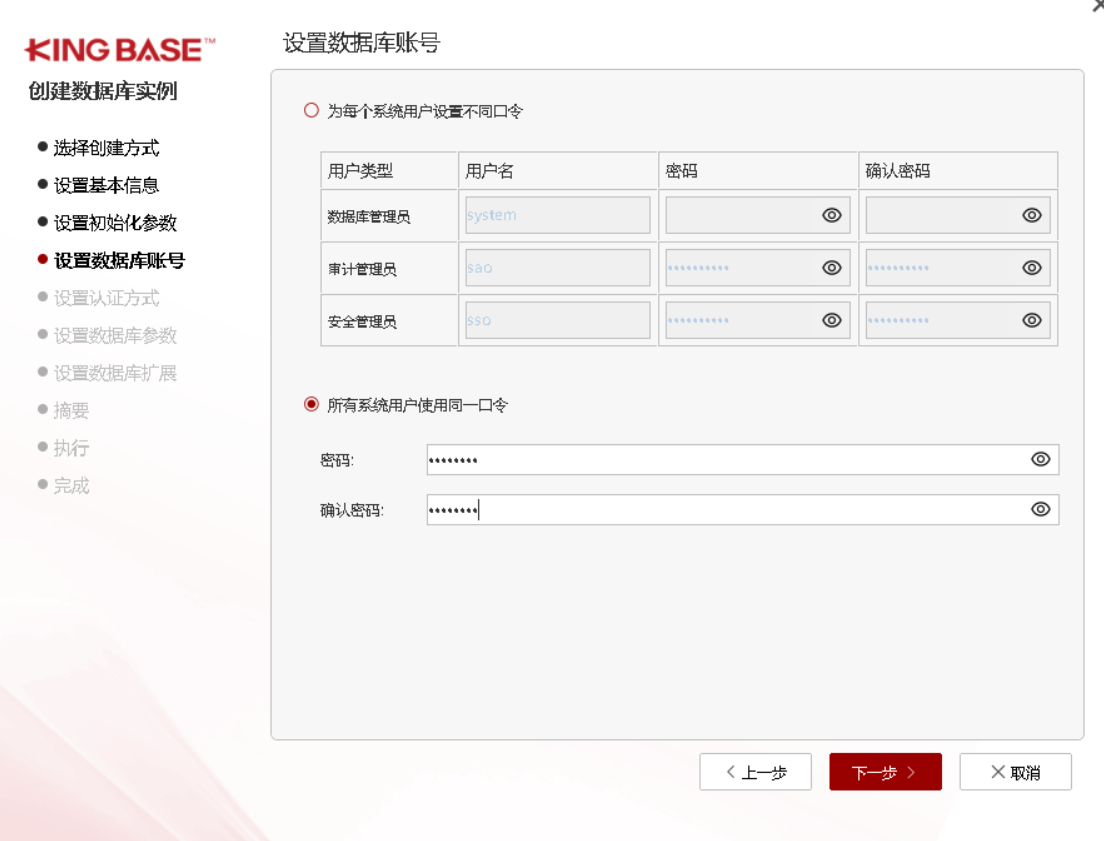Show the shared 确认密码 field contents

click(x=1040, y=509)
